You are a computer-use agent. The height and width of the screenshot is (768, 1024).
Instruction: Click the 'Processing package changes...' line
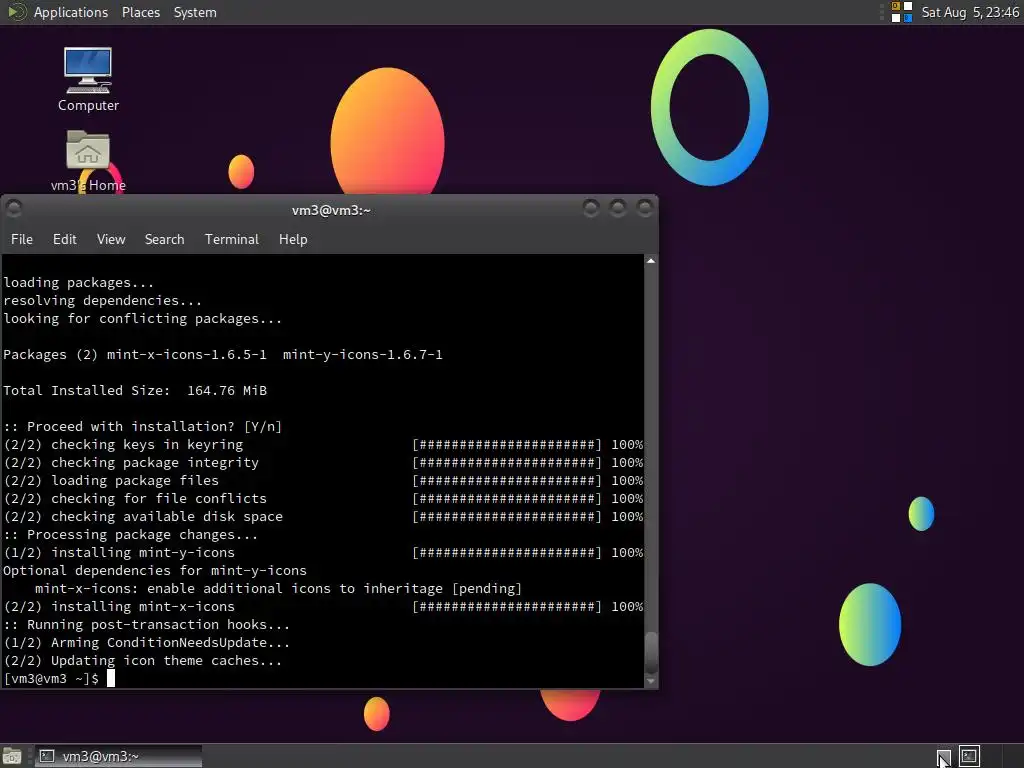click(x=131, y=534)
